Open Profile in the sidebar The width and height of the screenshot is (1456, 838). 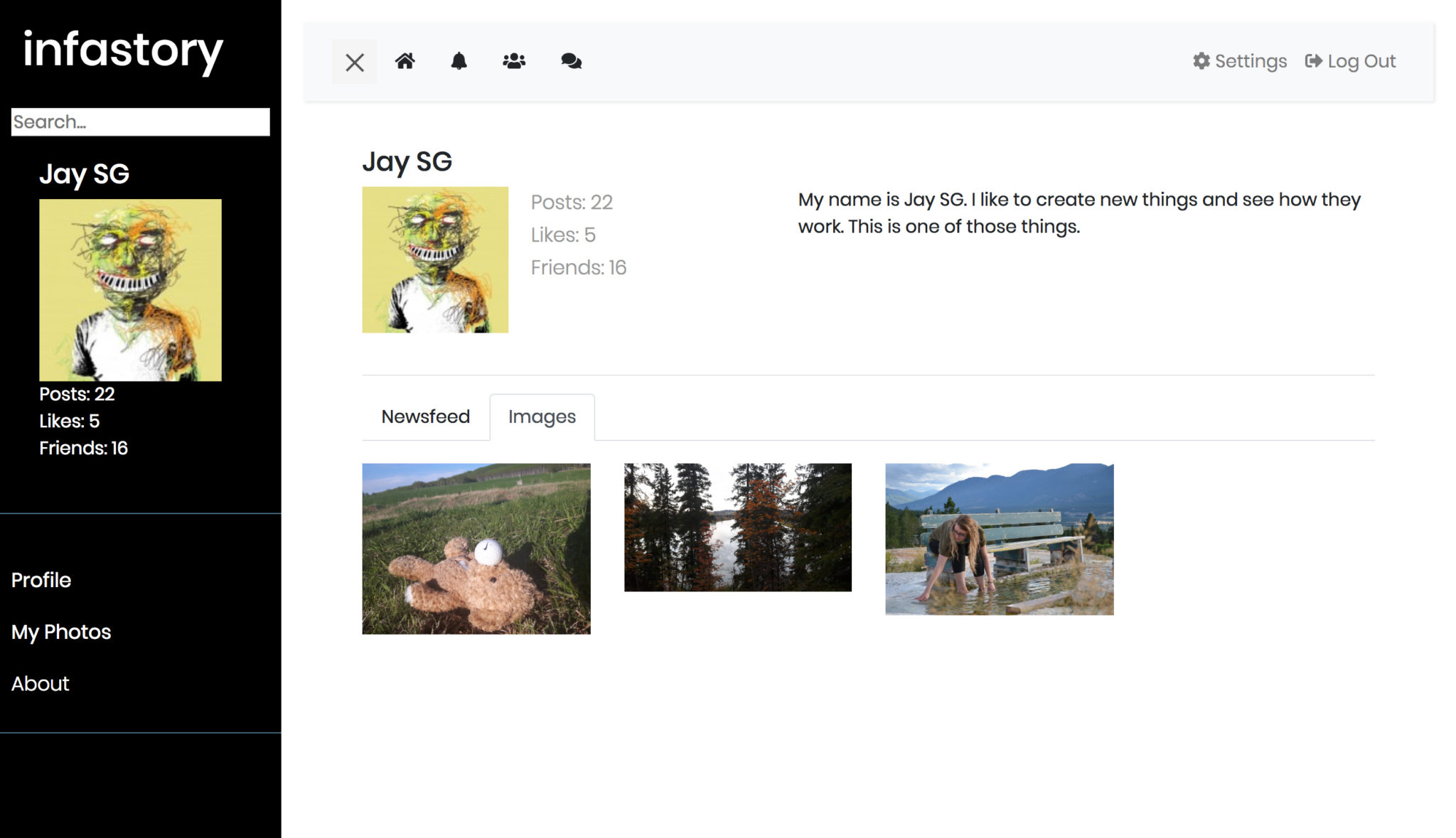point(41,580)
